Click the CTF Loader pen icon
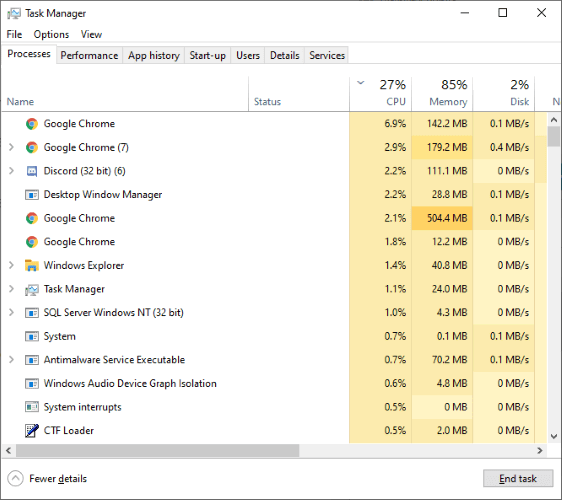Image resolution: width=562 pixels, height=500 pixels. pyautogui.click(x=32, y=430)
